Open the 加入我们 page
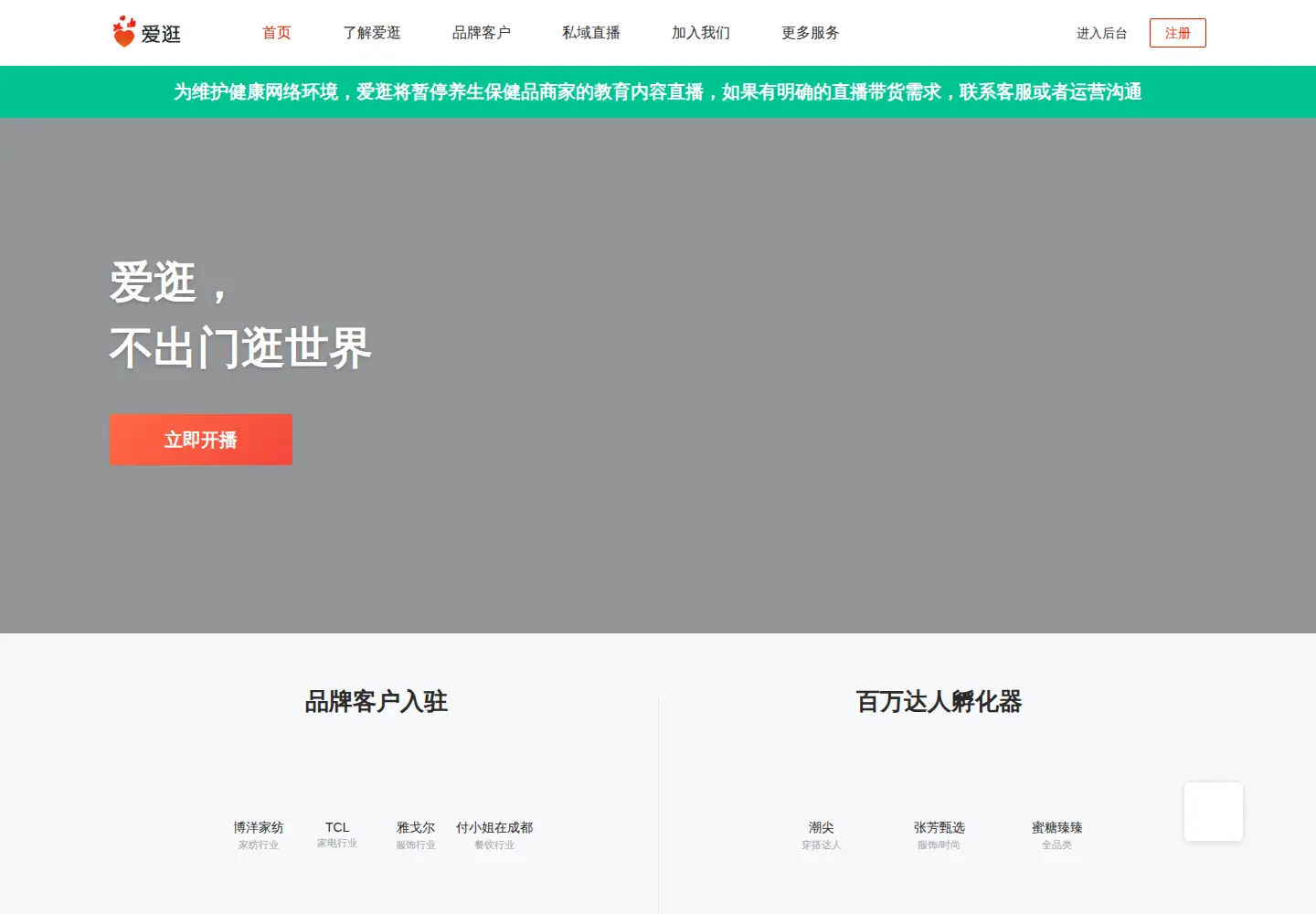 701,33
